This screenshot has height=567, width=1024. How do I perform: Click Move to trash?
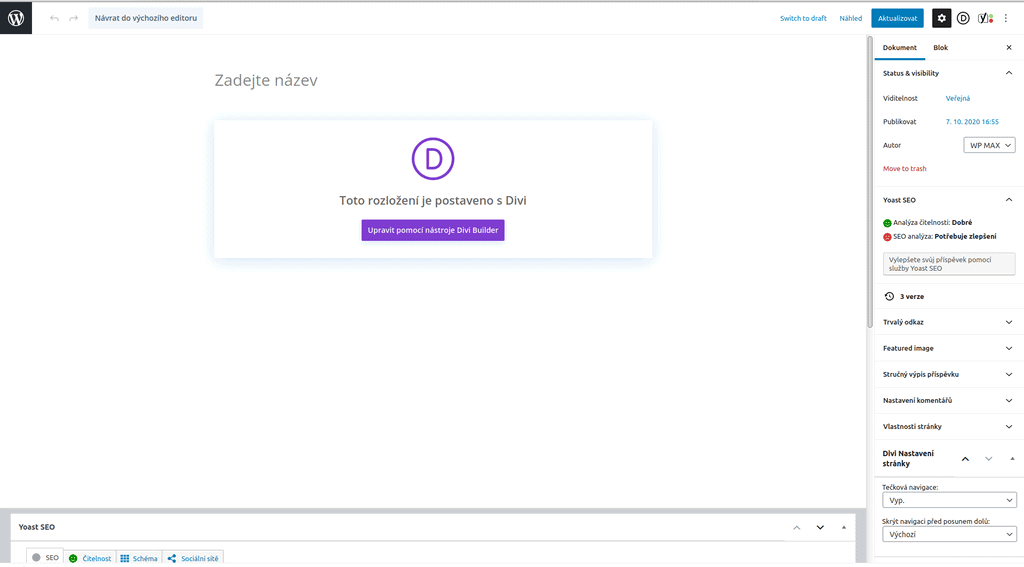click(x=904, y=169)
